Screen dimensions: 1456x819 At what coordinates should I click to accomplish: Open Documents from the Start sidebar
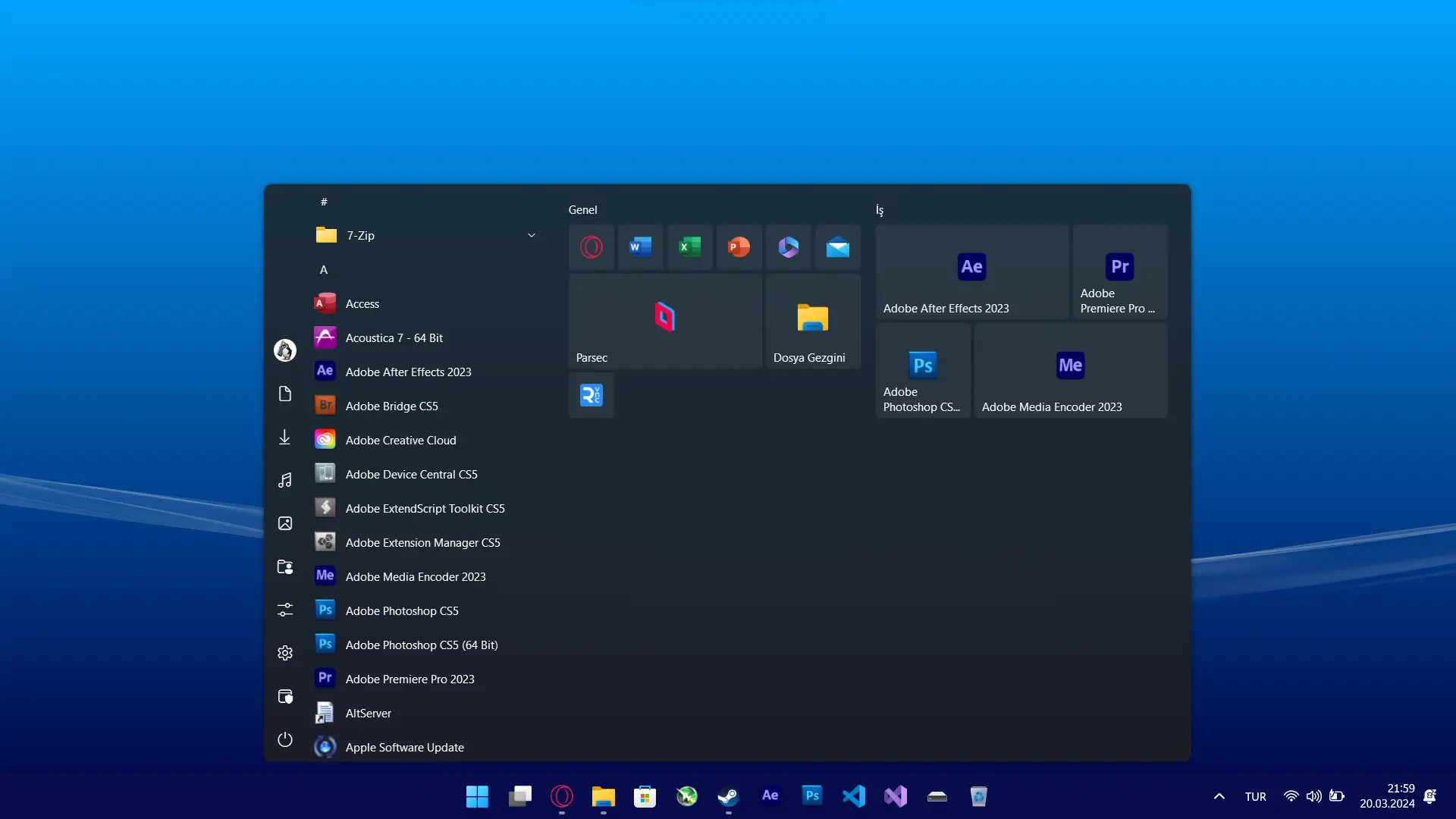[285, 394]
